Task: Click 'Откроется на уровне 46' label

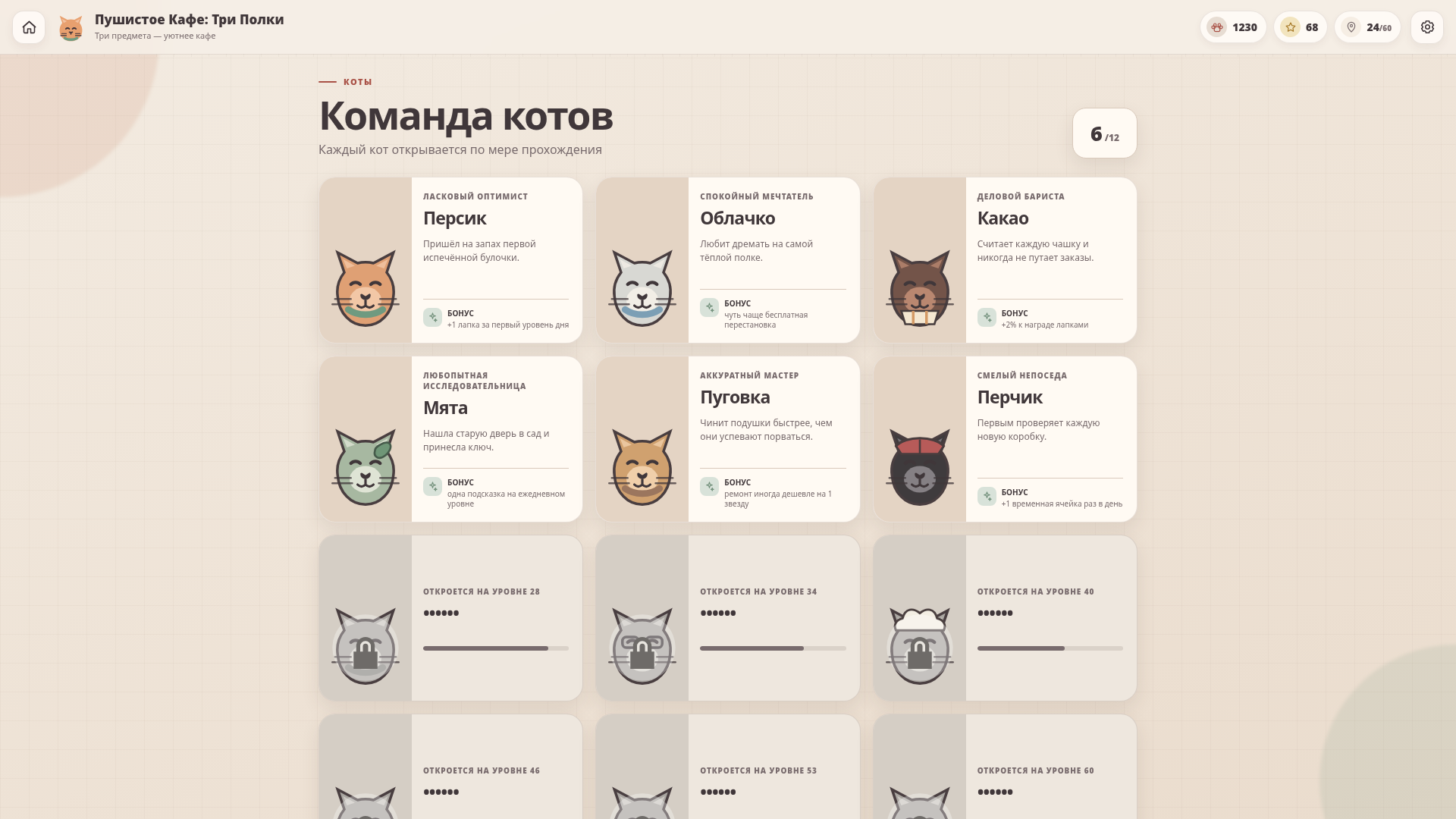Action: pyautogui.click(x=482, y=770)
